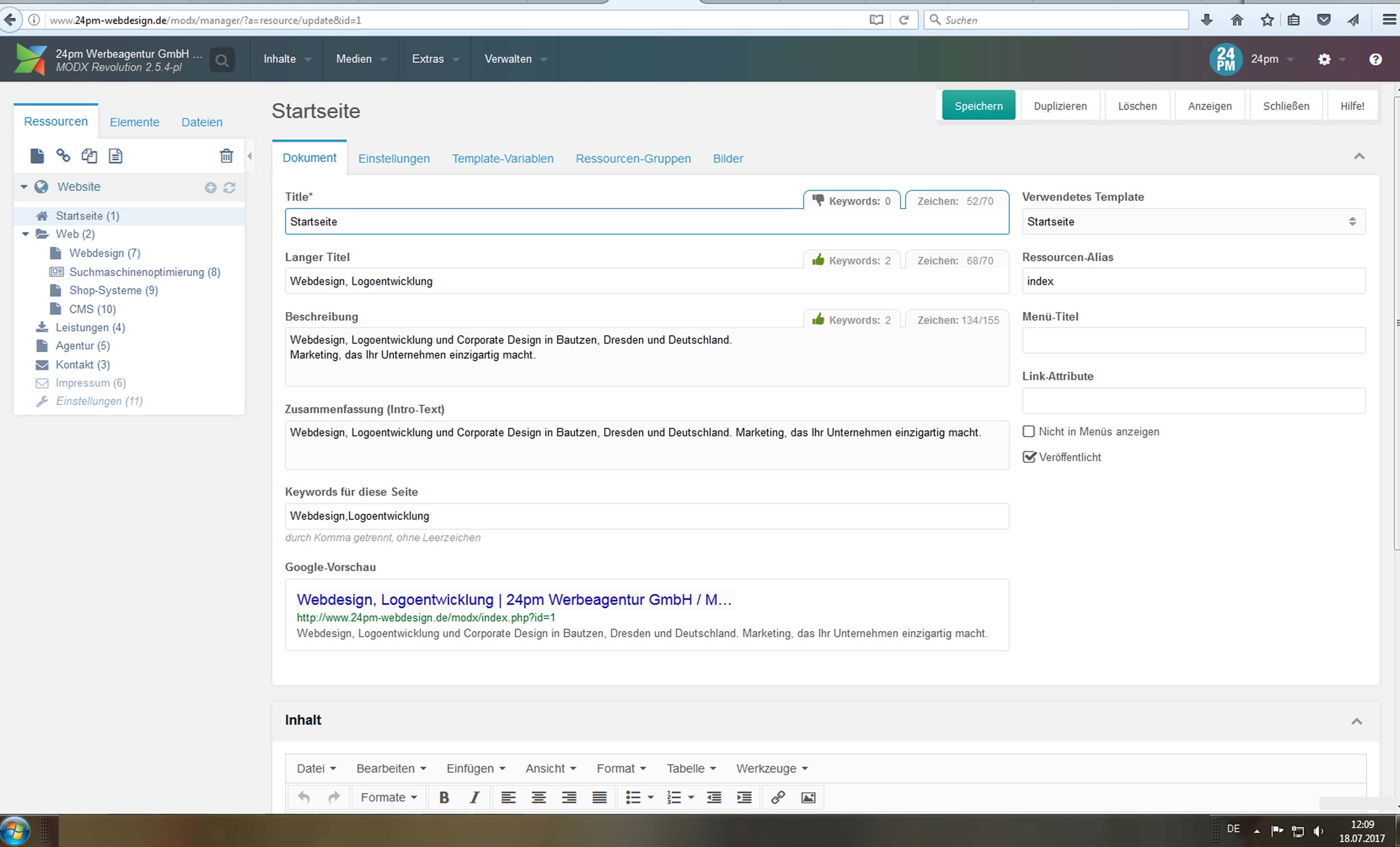The width and height of the screenshot is (1400, 847).
Task: Collapse the Website tree node arrow
Action: click(x=24, y=187)
